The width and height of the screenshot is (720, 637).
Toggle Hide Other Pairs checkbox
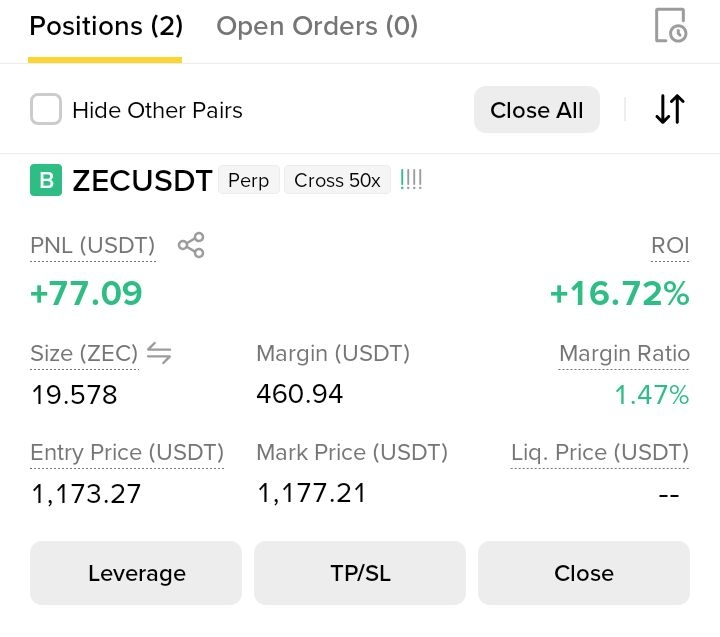tap(46, 109)
